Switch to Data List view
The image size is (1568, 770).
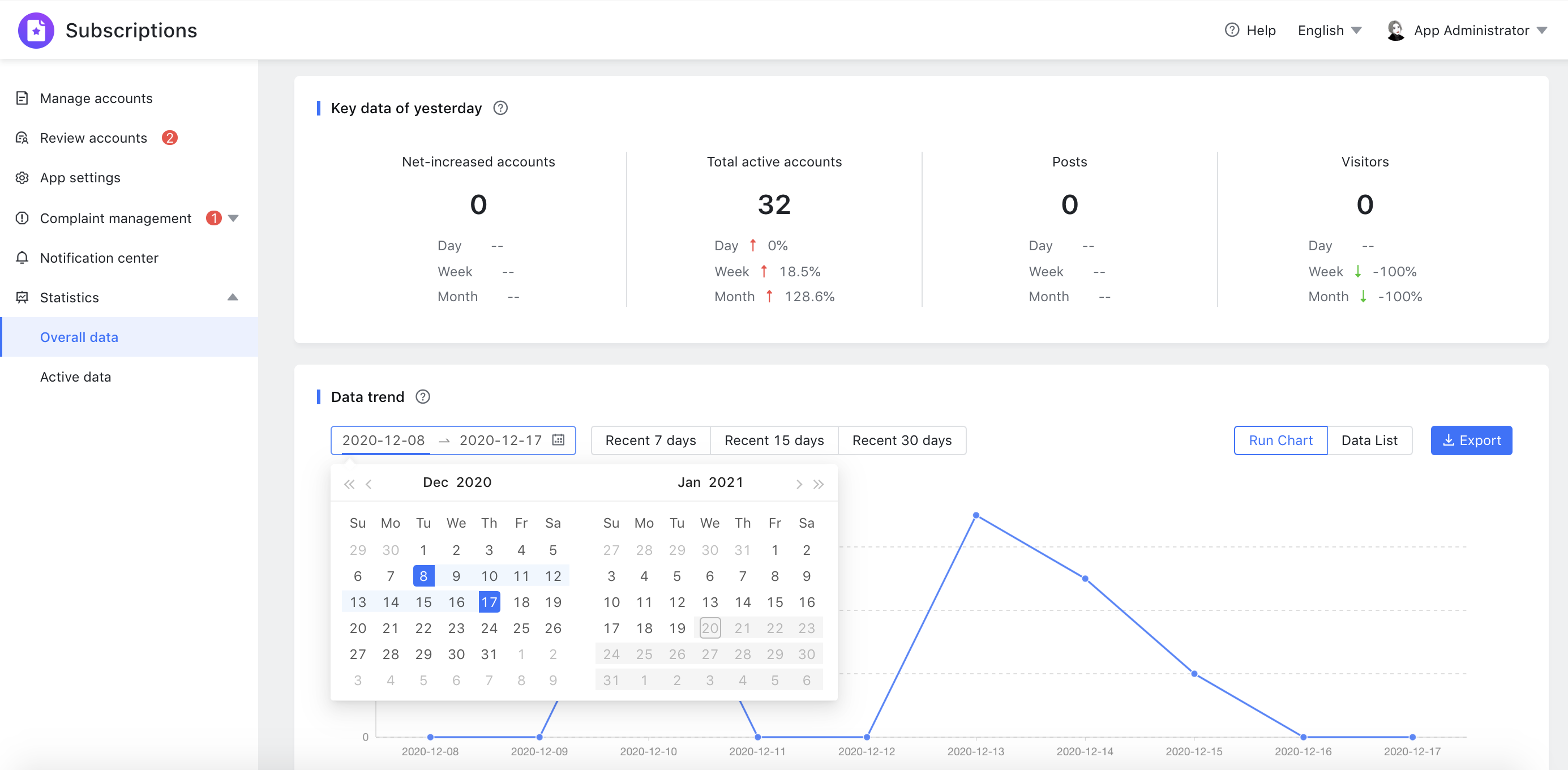coord(1369,440)
